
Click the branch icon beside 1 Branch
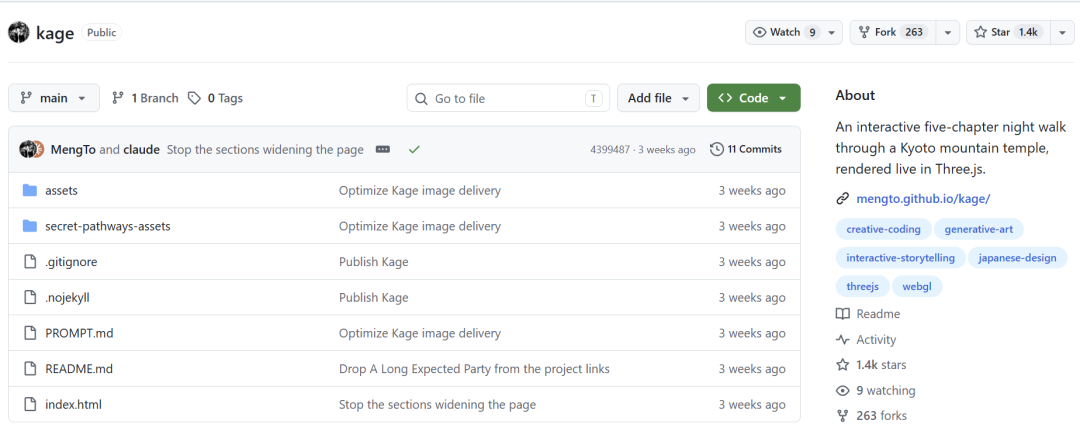pyautogui.click(x=118, y=98)
